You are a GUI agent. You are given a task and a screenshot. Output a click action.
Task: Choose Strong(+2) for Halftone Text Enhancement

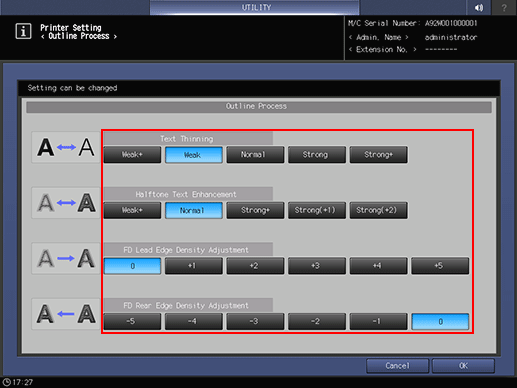tap(378, 210)
